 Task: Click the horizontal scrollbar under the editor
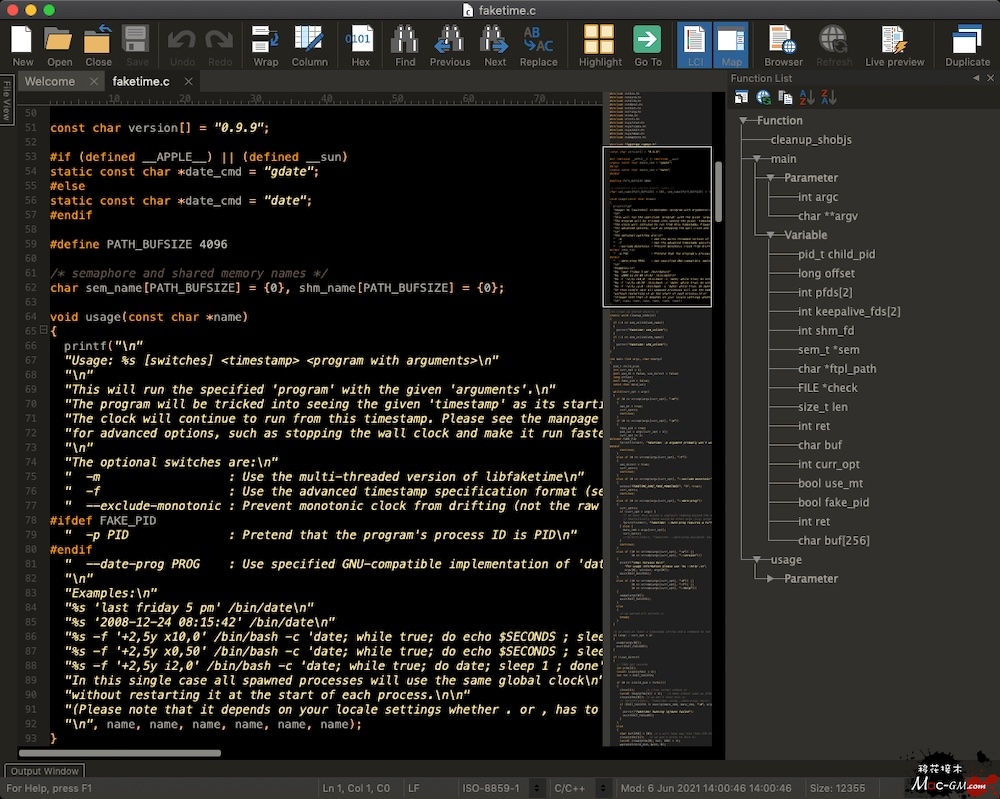120,753
